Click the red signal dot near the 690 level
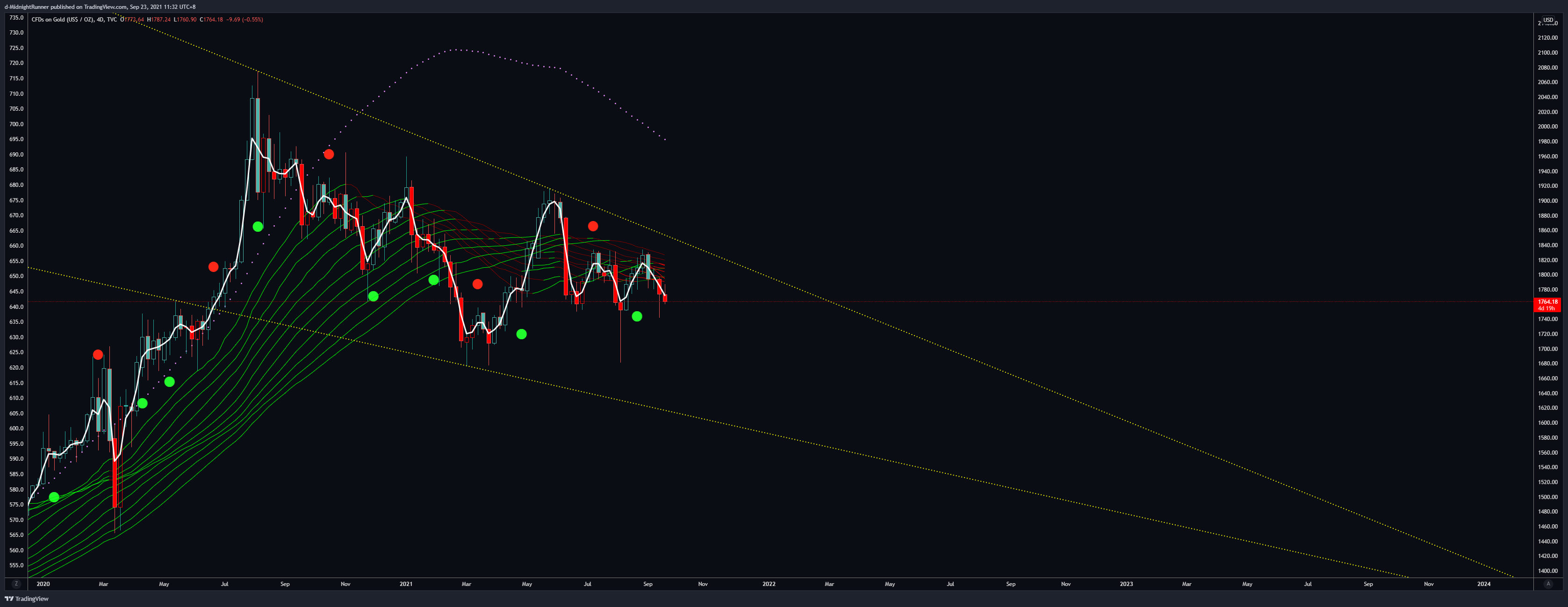Image resolution: width=1568 pixels, height=607 pixels. tap(329, 154)
